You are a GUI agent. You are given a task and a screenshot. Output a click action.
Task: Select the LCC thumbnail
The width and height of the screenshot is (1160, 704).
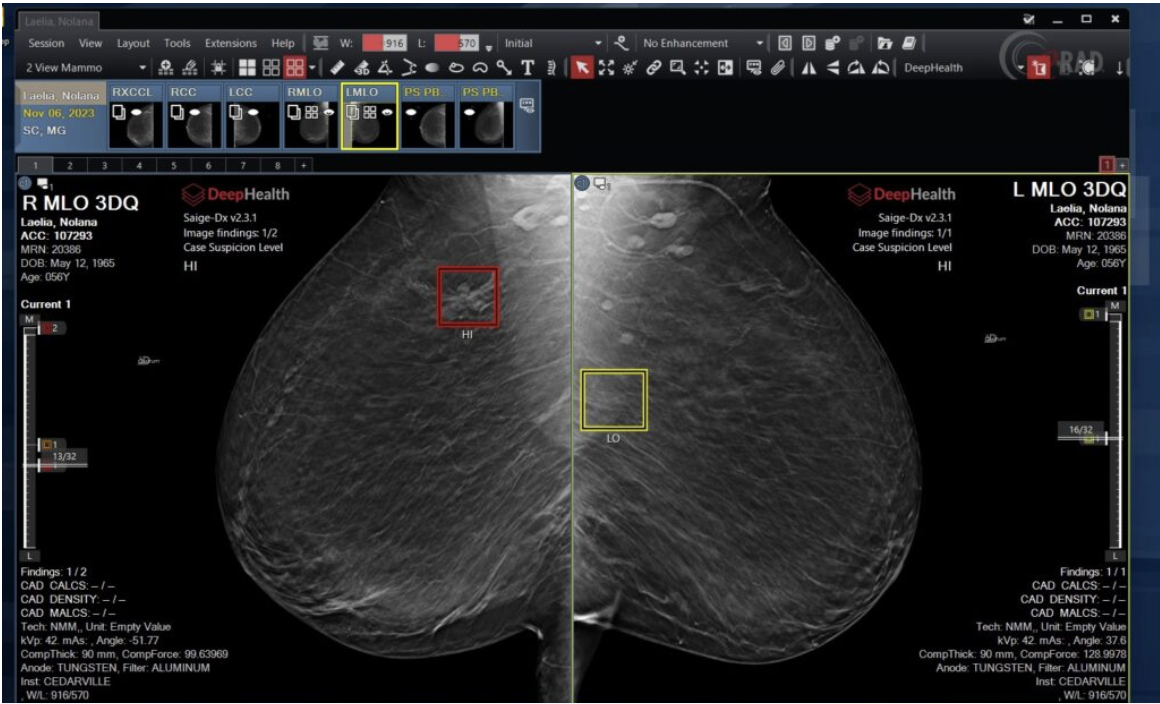click(252, 116)
